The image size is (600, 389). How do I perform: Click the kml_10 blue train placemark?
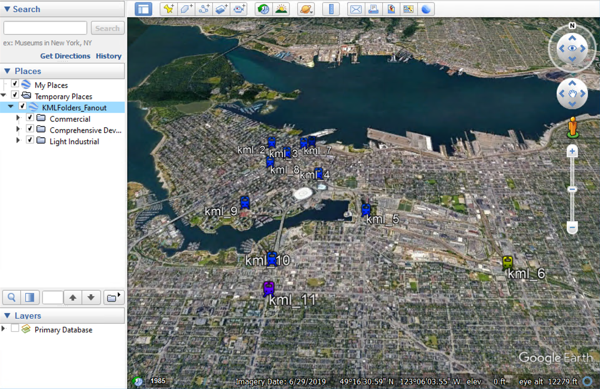[x=272, y=259]
